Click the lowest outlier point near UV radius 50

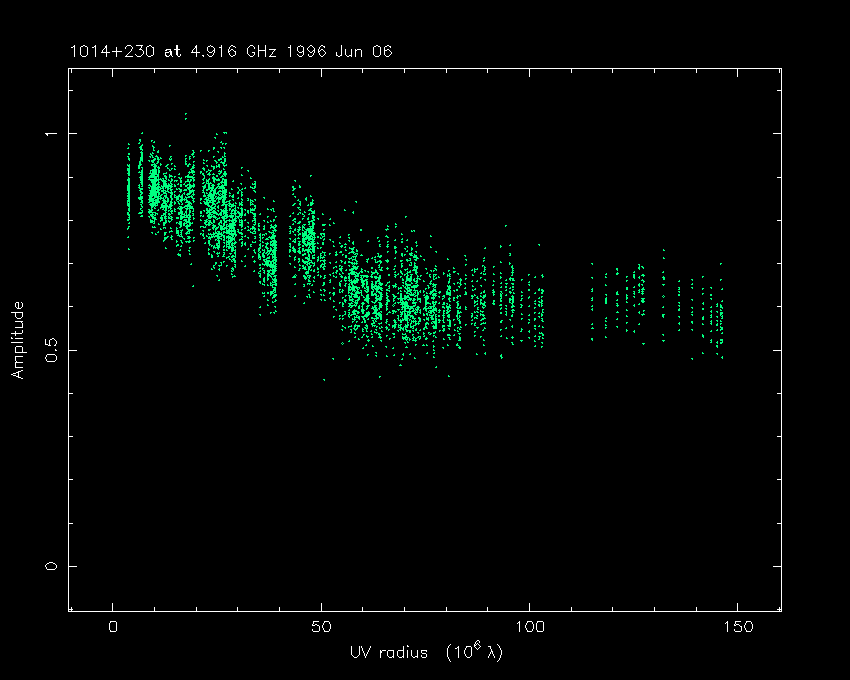pyautogui.click(x=324, y=380)
